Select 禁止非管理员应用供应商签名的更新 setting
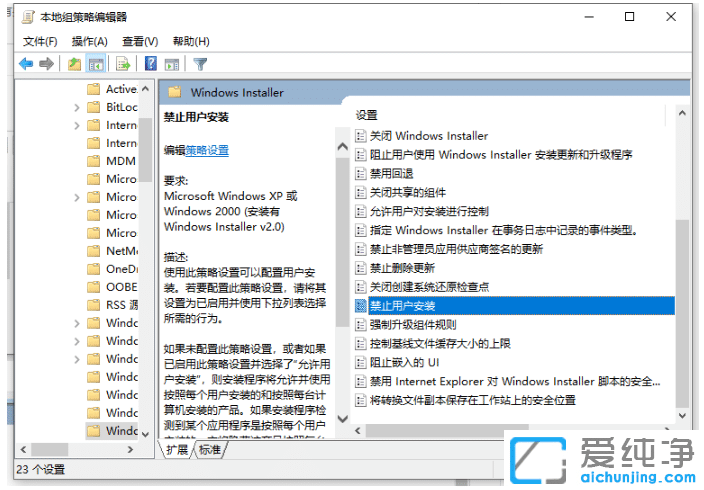The image size is (704, 490). 456,249
